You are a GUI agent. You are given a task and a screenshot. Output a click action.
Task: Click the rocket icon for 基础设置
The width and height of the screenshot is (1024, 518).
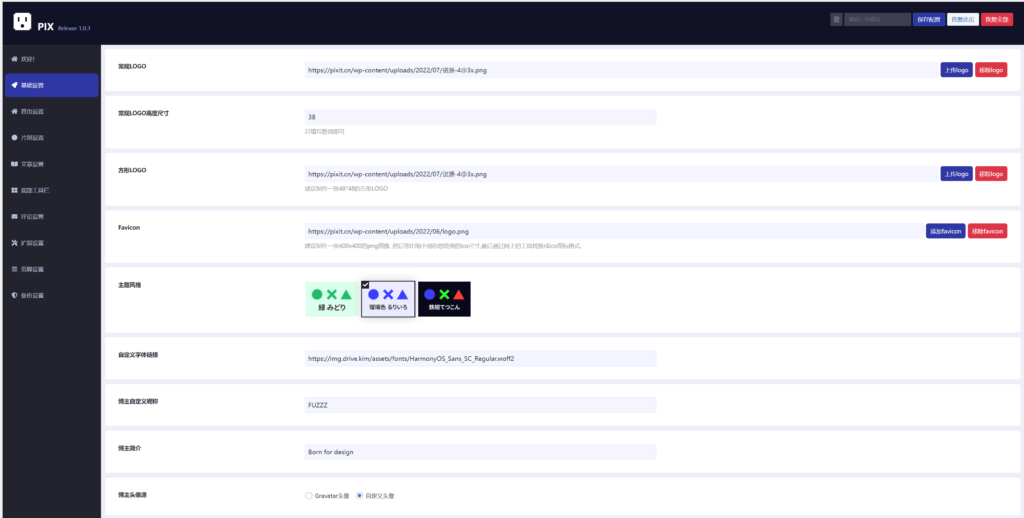click(x=14, y=85)
